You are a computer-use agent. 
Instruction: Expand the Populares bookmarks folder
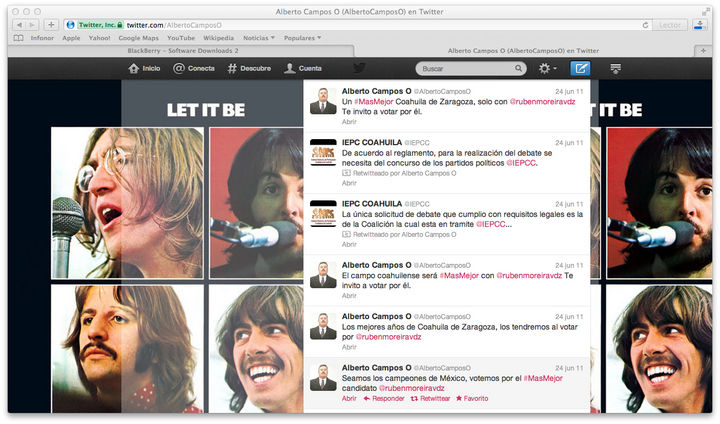pos(305,38)
